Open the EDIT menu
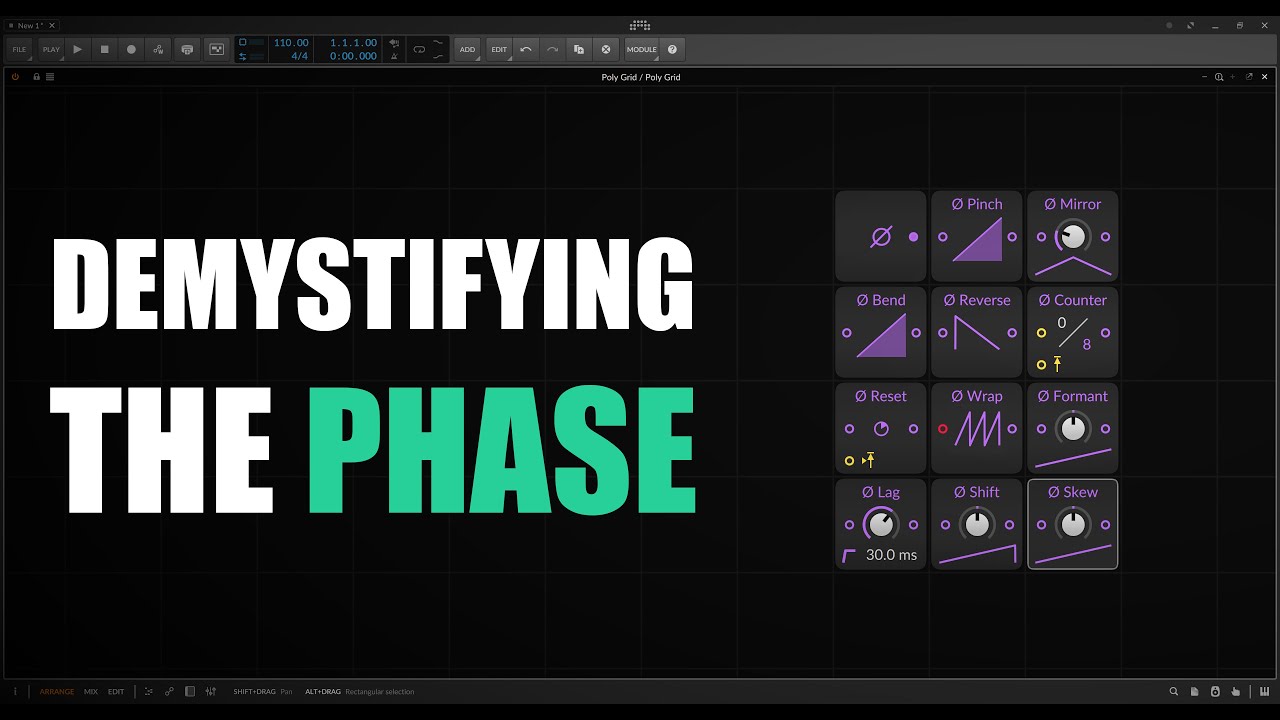 [499, 49]
